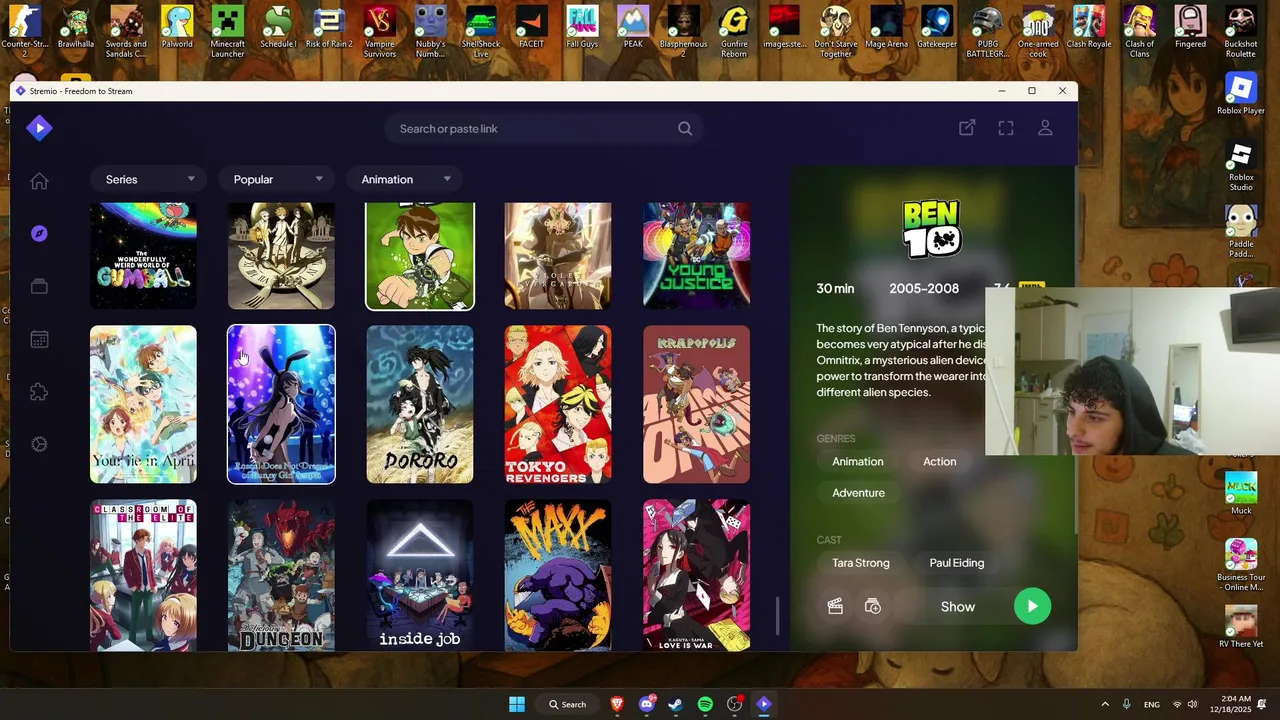Open the Clash Royale desktop icon
Viewport: 1280px width, 720px height.
1089,27
